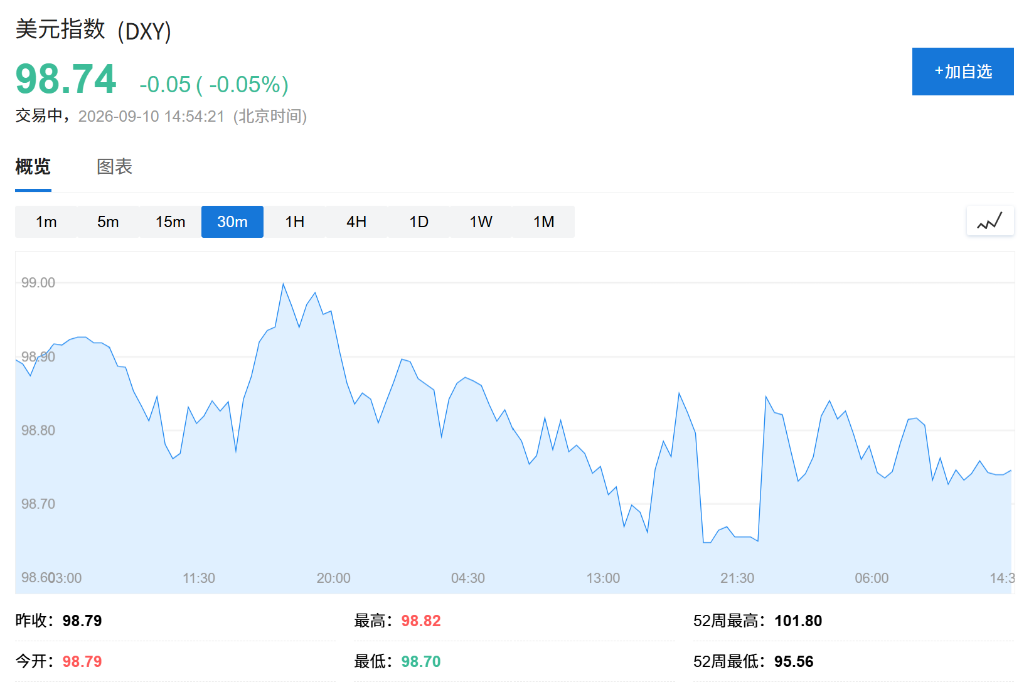This screenshot has height=692, width=1024.
Task: Select the 1m interval
Action: (x=46, y=222)
